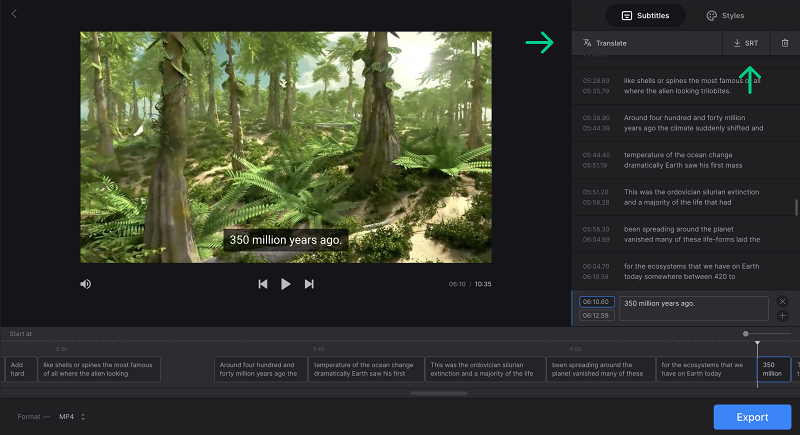Click the subtitle list vertical scrollbar

tap(796, 207)
